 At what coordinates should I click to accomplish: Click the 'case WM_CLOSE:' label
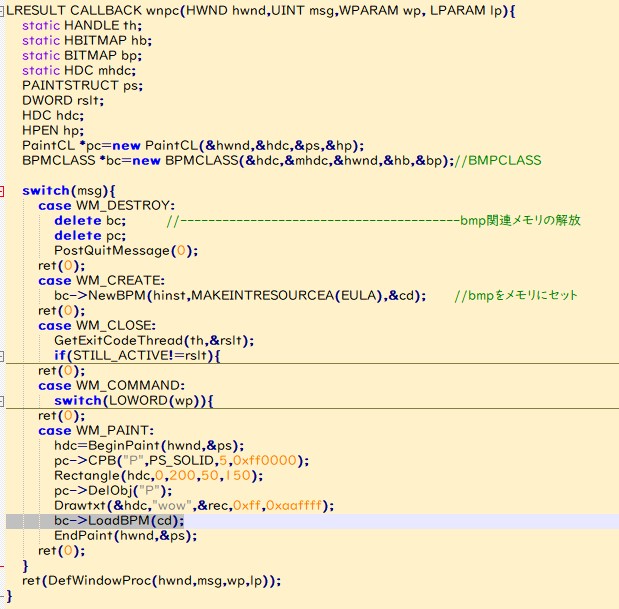click(x=97, y=326)
